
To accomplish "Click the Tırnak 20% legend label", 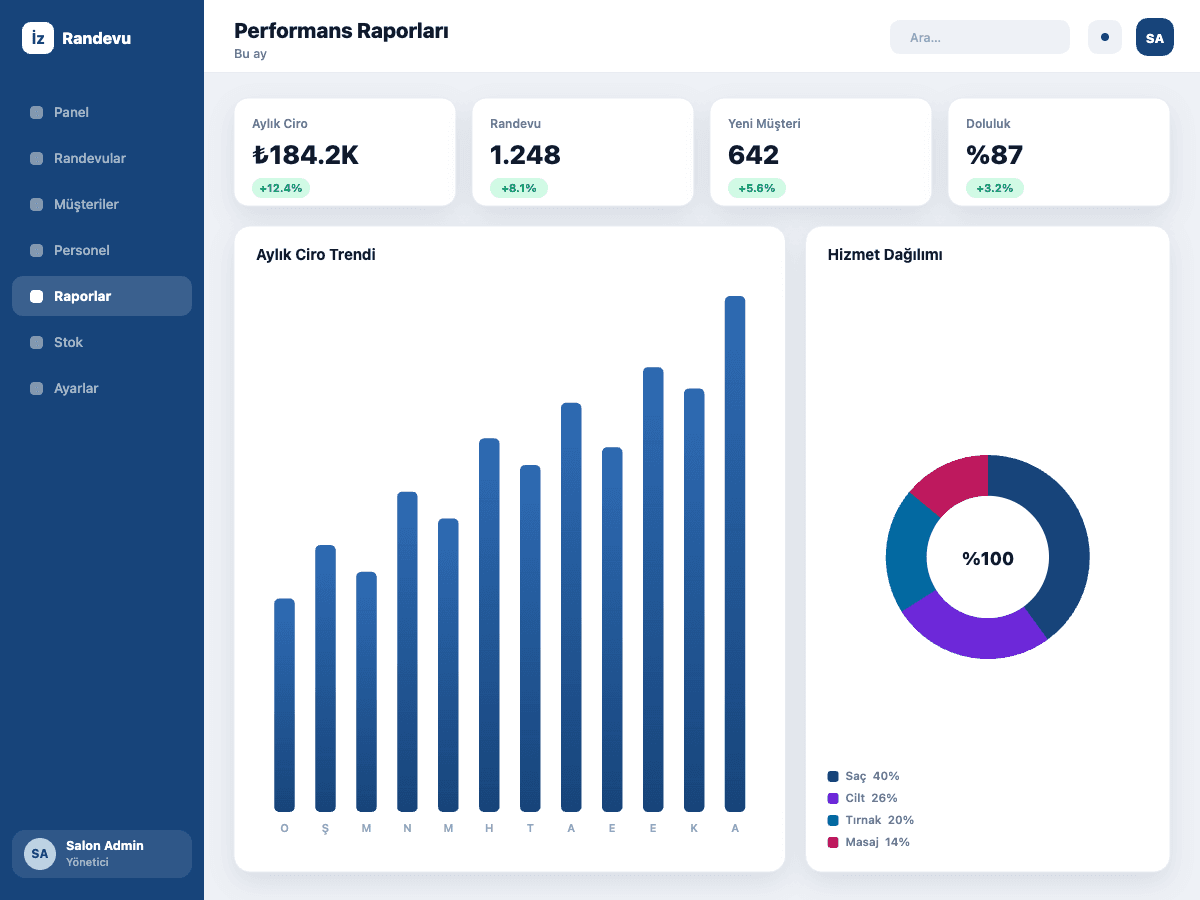I will click(x=879, y=820).
